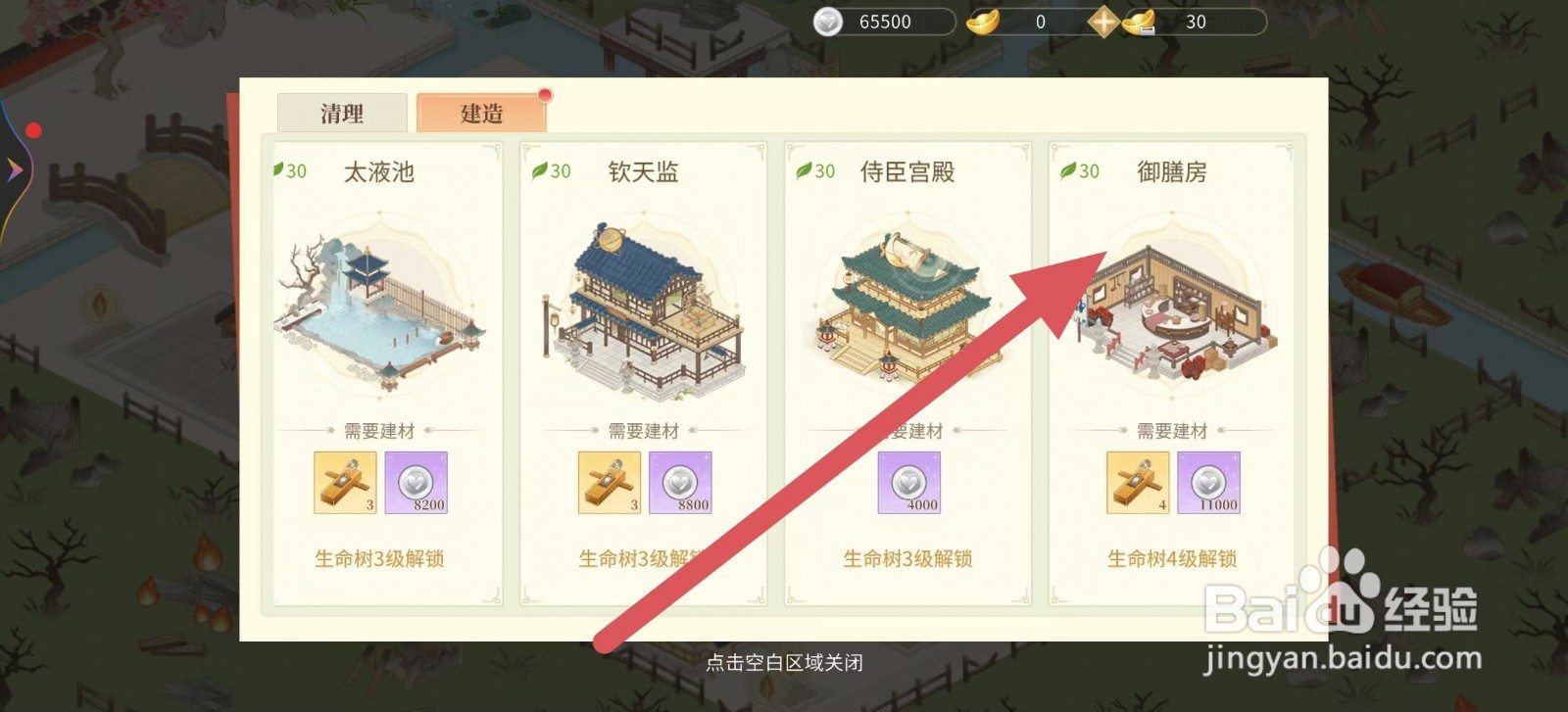Tap the 侍臣宫殿 palace building image

pyautogui.click(x=906, y=307)
